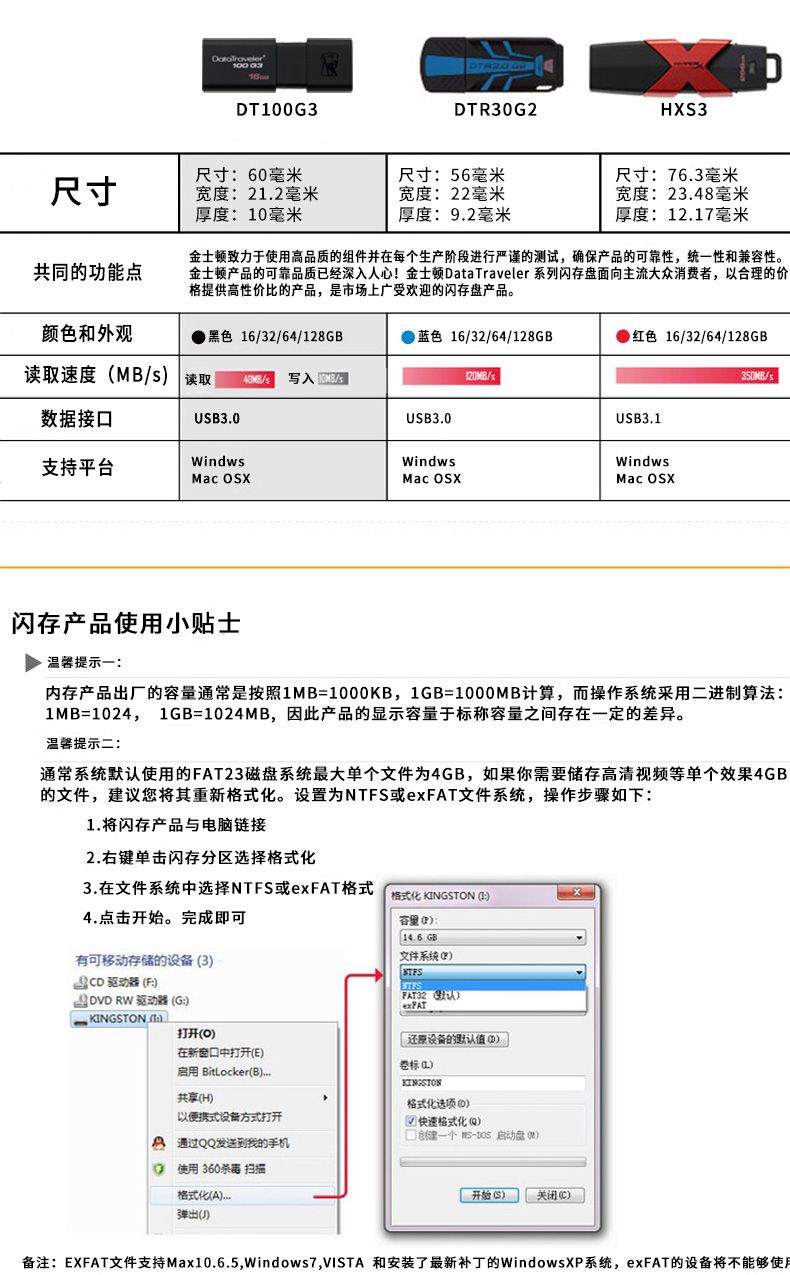Click the blue color dot for DTR30G2

point(408,337)
